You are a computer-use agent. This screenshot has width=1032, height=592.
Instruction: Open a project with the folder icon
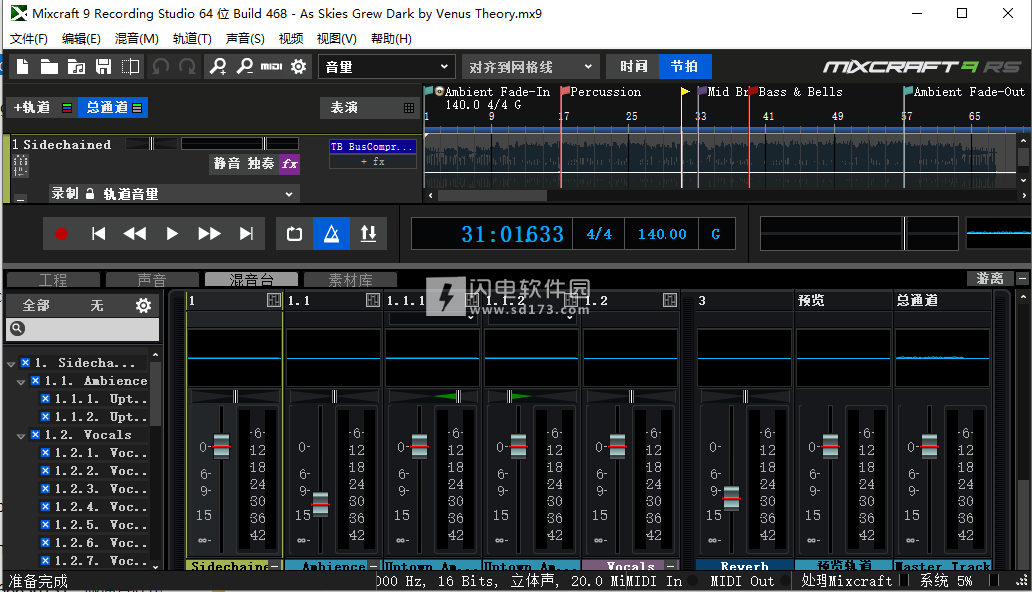[49, 67]
